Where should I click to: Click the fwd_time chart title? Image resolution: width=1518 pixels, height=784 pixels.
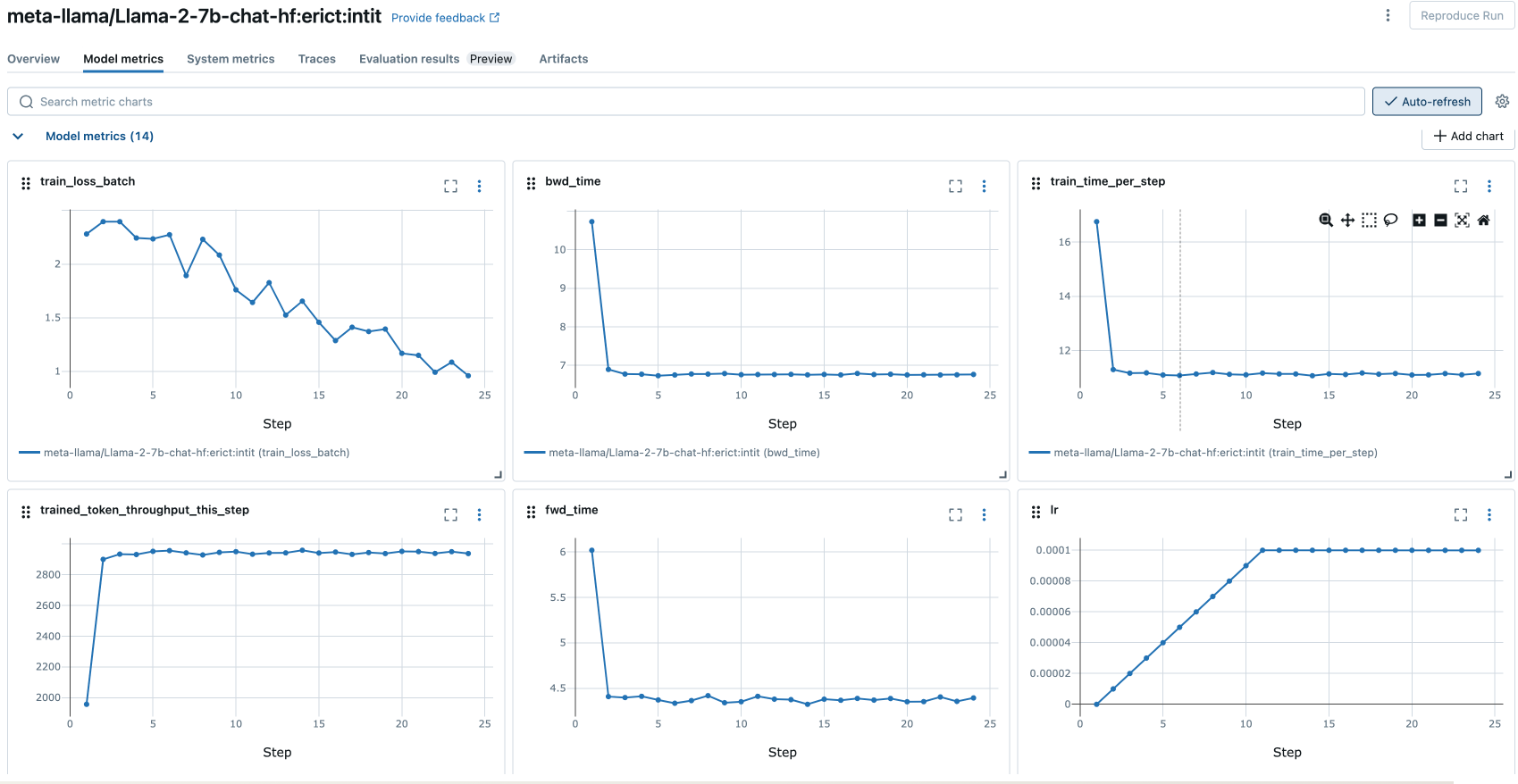click(572, 510)
